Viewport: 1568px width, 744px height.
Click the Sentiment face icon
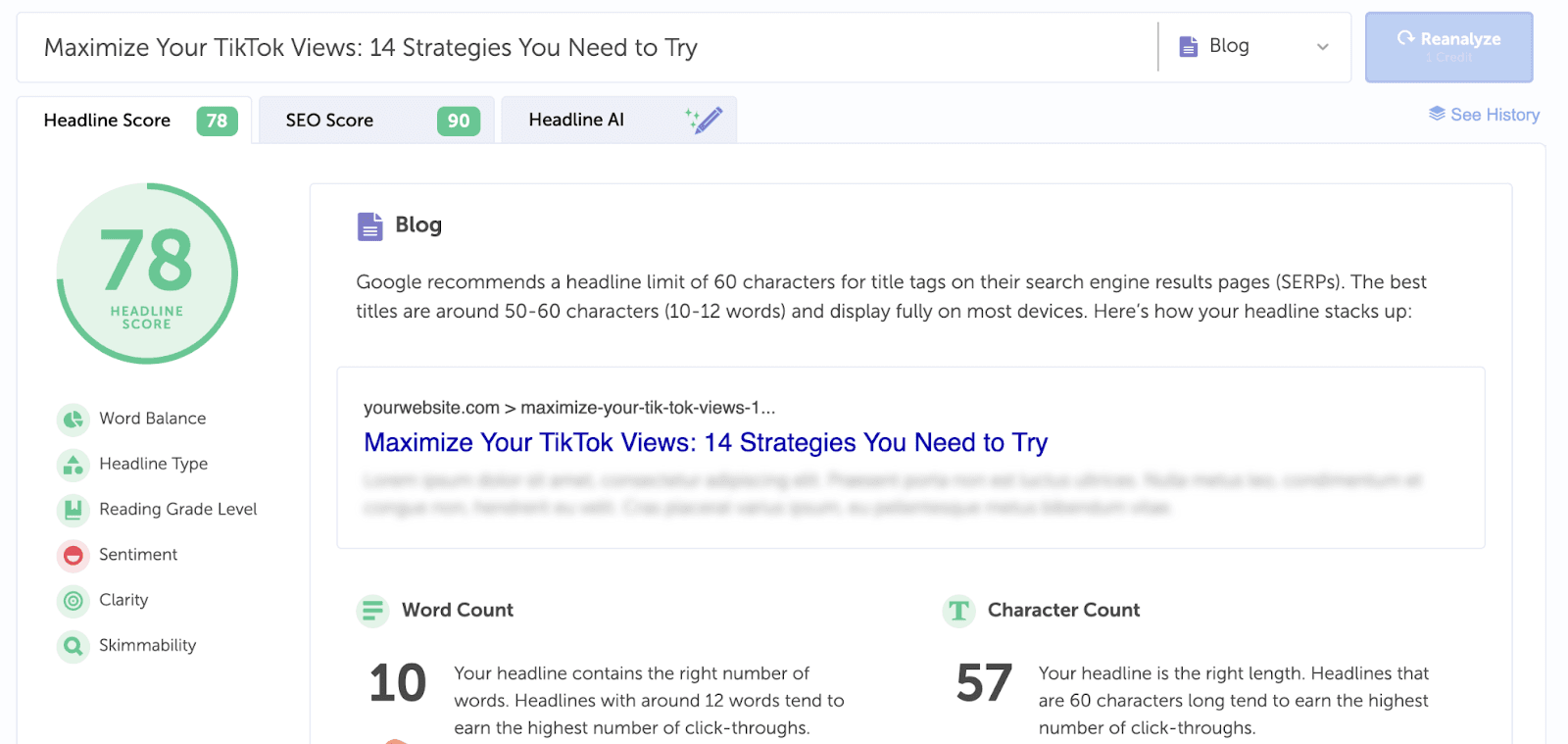coord(73,556)
